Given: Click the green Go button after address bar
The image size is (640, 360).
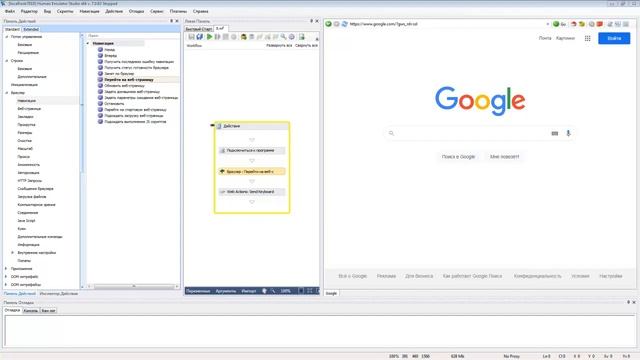Looking at the screenshot, I should point(559,24).
